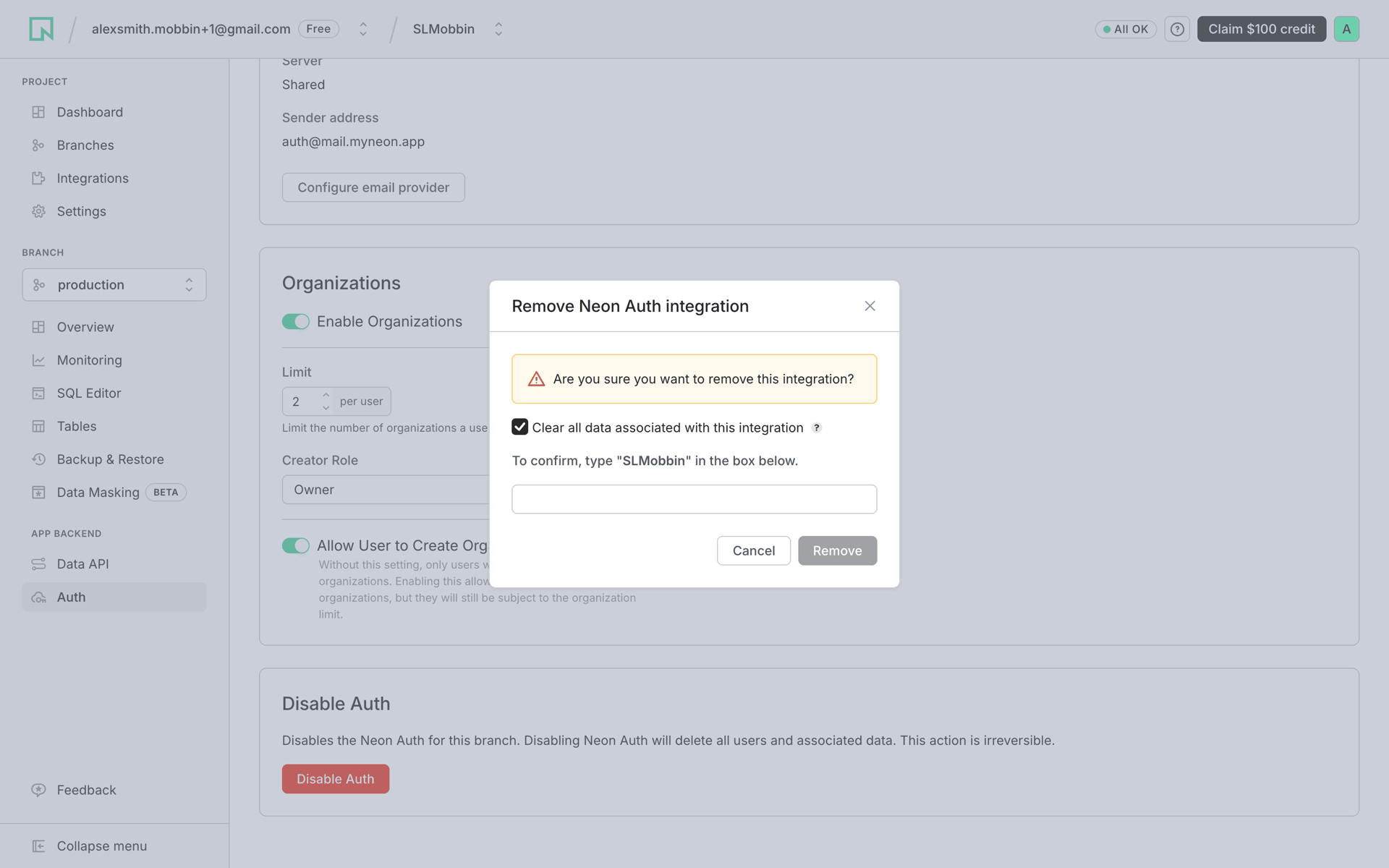Viewport: 1389px width, 868px height.
Task: Decrease the organization limit stepper
Action: (326, 408)
